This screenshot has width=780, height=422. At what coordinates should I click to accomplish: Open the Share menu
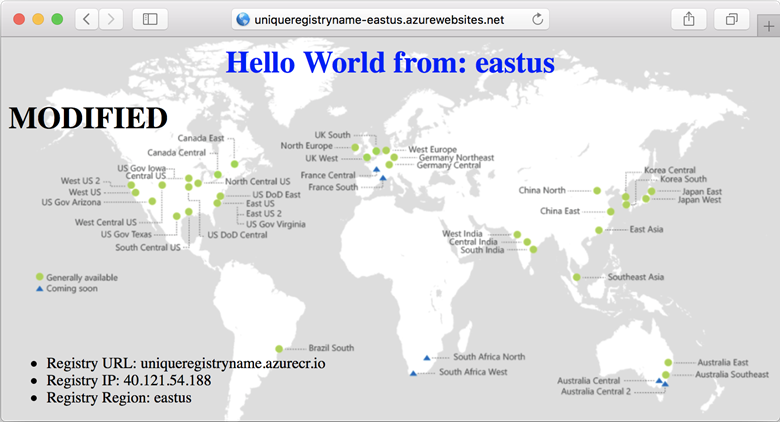689,19
